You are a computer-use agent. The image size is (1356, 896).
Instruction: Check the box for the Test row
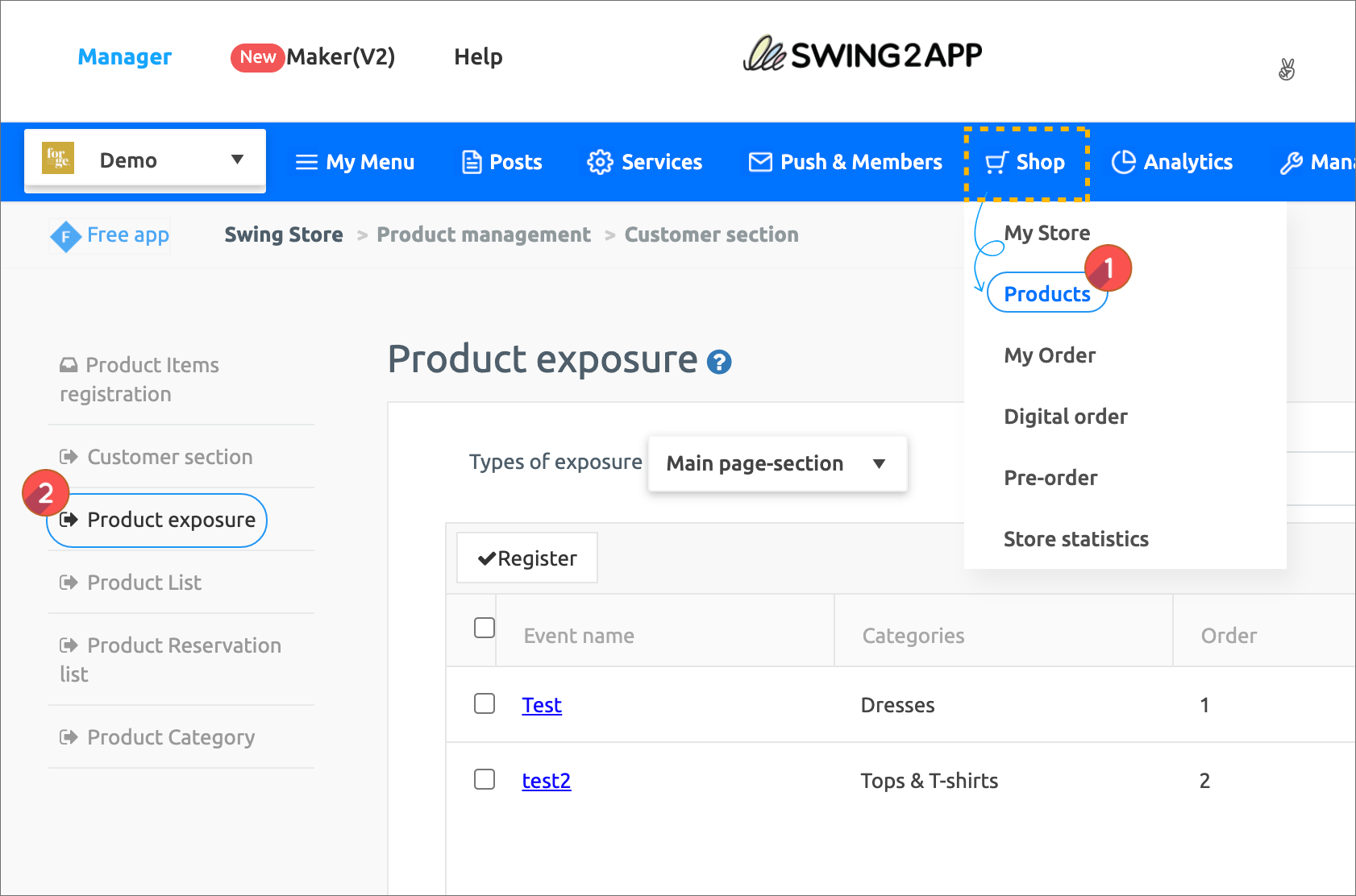(485, 703)
